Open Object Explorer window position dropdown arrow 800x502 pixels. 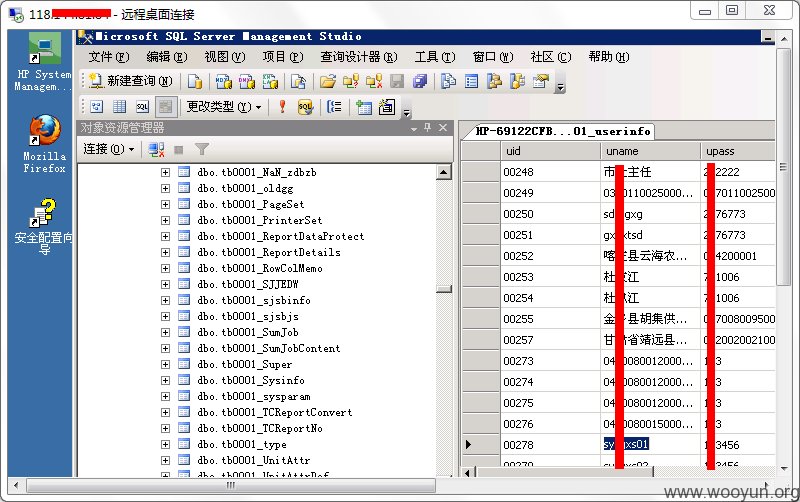[x=414, y=129]
